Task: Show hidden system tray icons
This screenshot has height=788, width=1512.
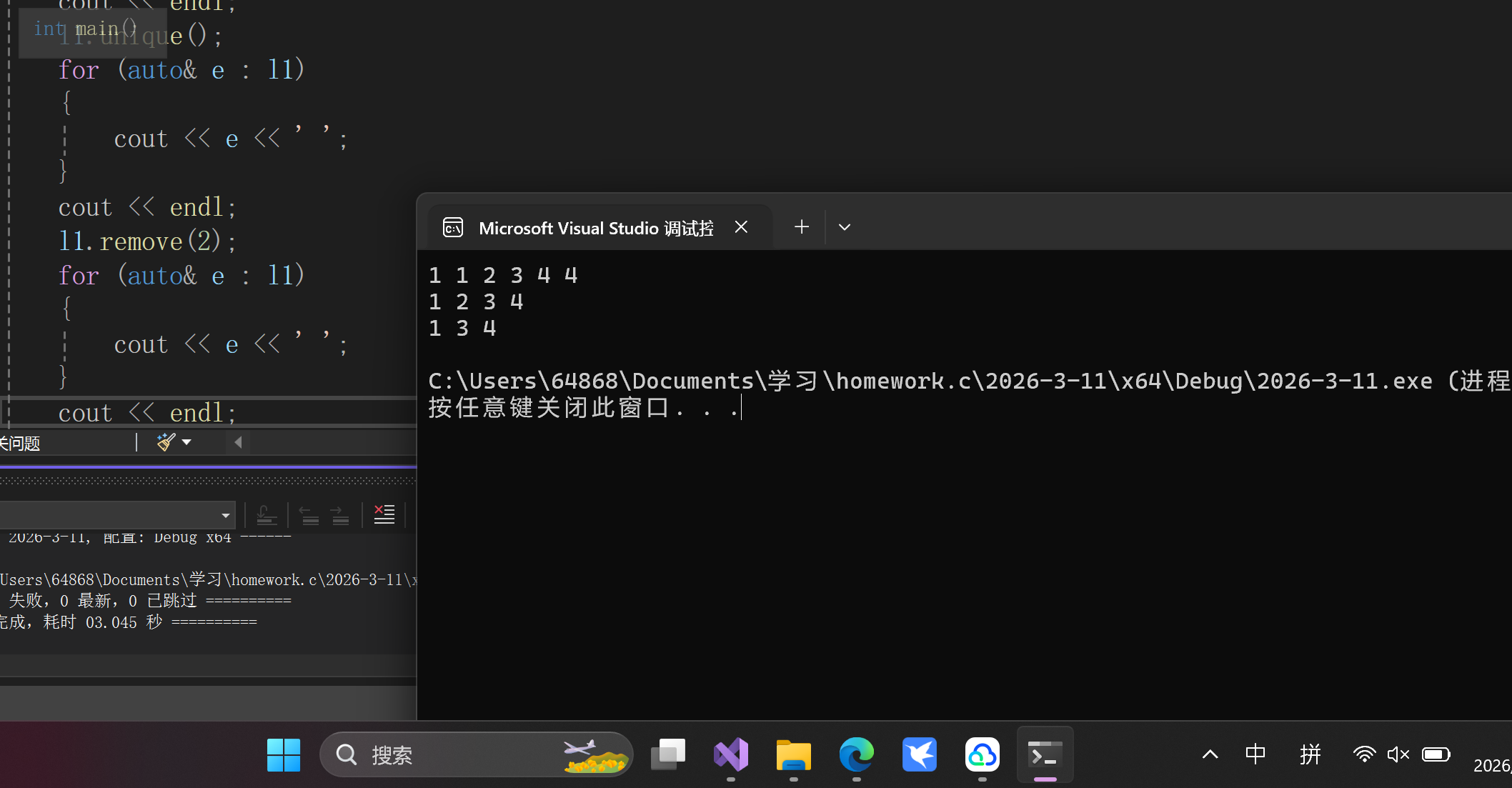Action: tap(1210, 754)
